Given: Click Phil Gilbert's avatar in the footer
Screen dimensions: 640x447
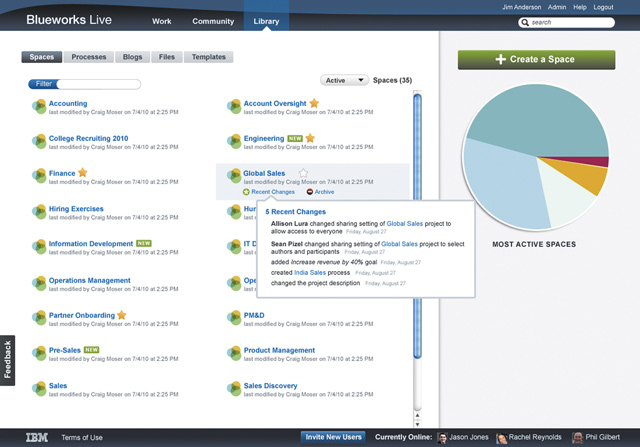Looking at the screenshot, I should [578, 438].
